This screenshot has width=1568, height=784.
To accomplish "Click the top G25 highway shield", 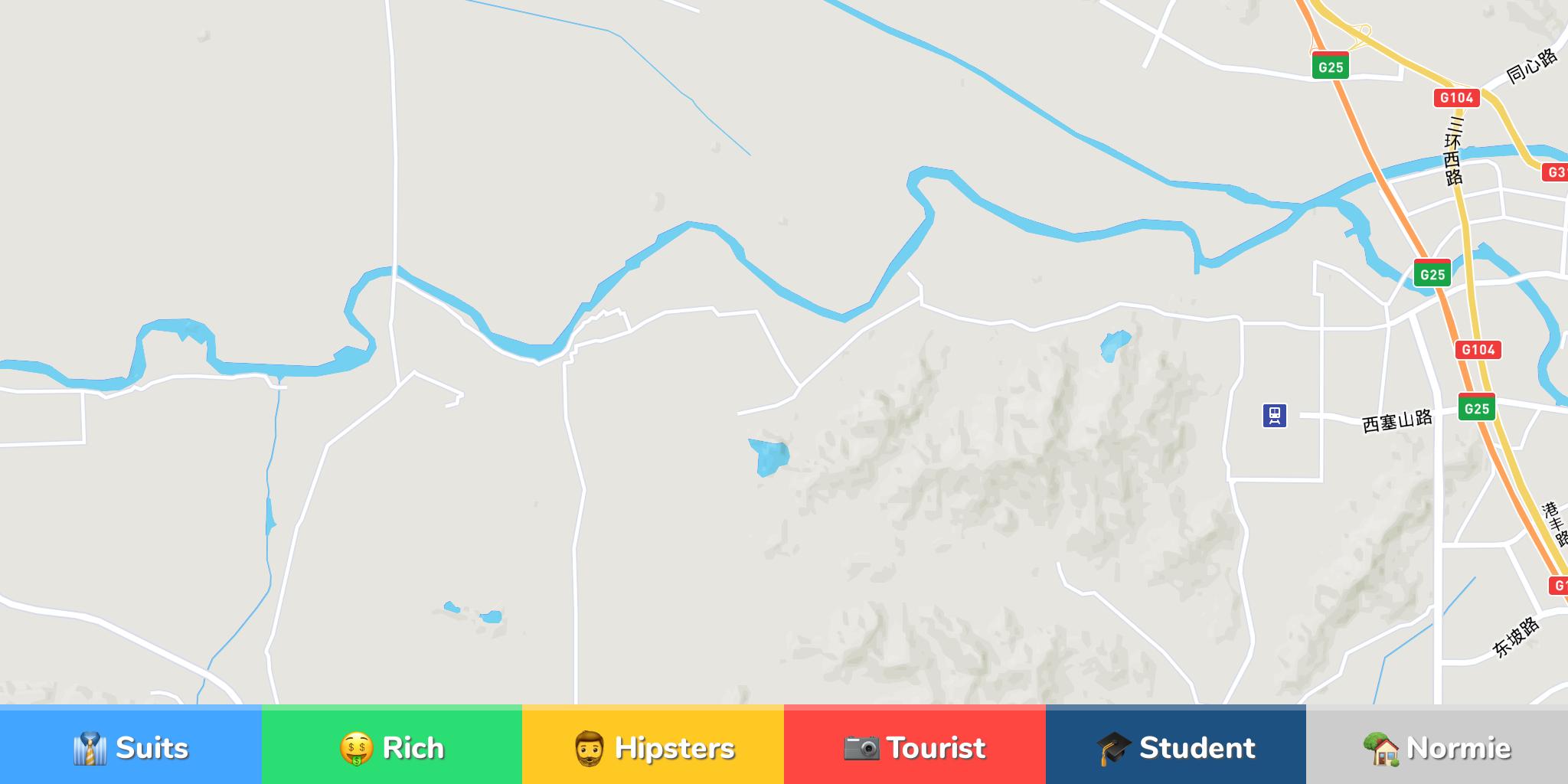I will pos(1331,66).
